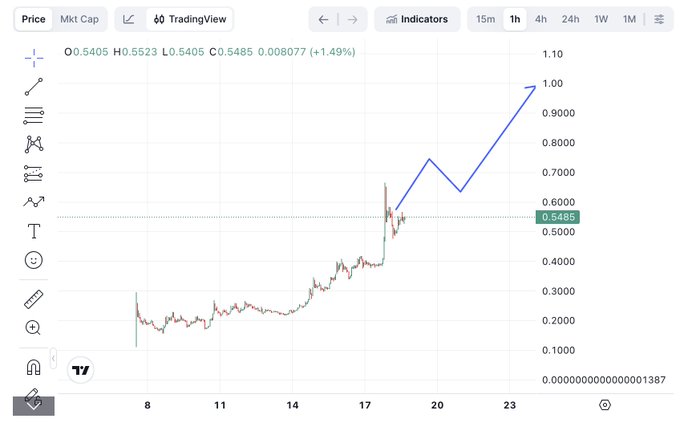Select the 24h timeframe
Image resolution: width=680 pixels, height=435 pixels.
click(570, 20)
